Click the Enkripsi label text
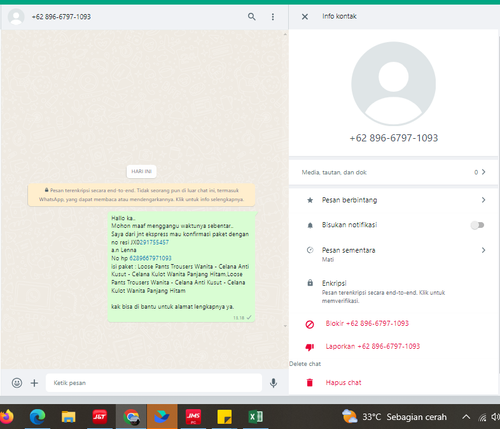This screenshot has height=429, width=500. point(334,283)
